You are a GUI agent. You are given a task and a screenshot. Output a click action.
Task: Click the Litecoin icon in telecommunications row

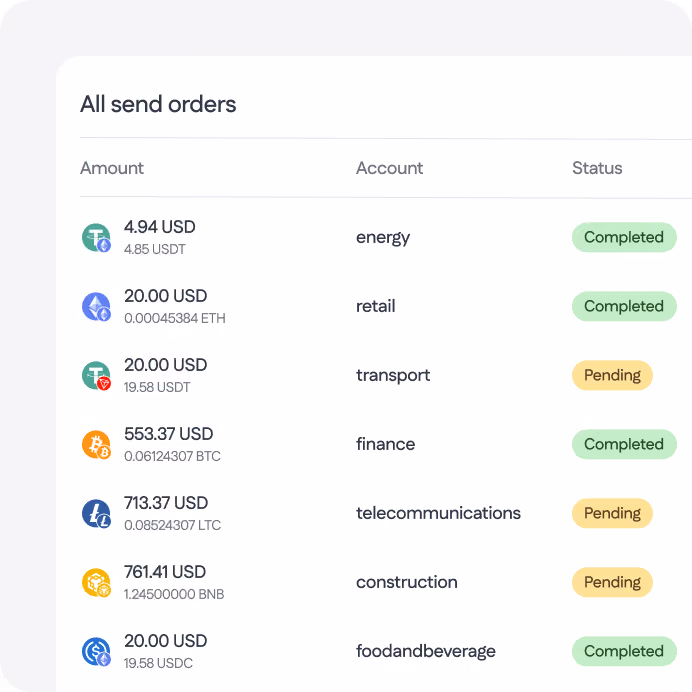pos(96,513)
